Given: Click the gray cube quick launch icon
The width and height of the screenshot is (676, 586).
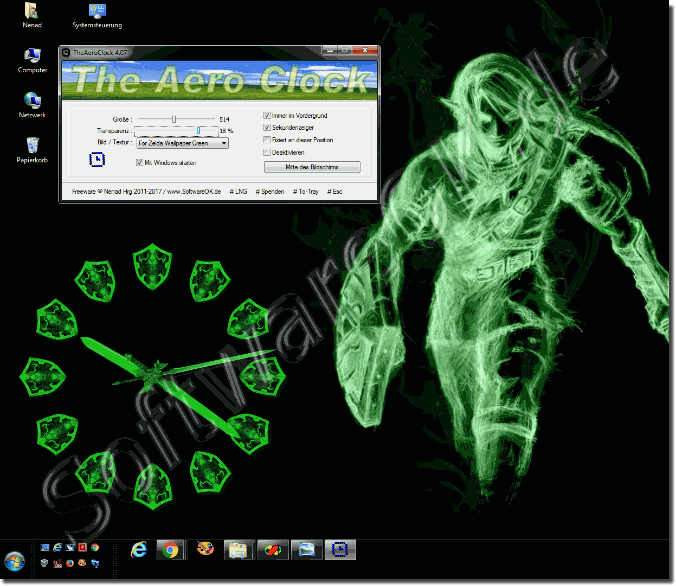Looking at the screenshot, I should pos(44,563).
